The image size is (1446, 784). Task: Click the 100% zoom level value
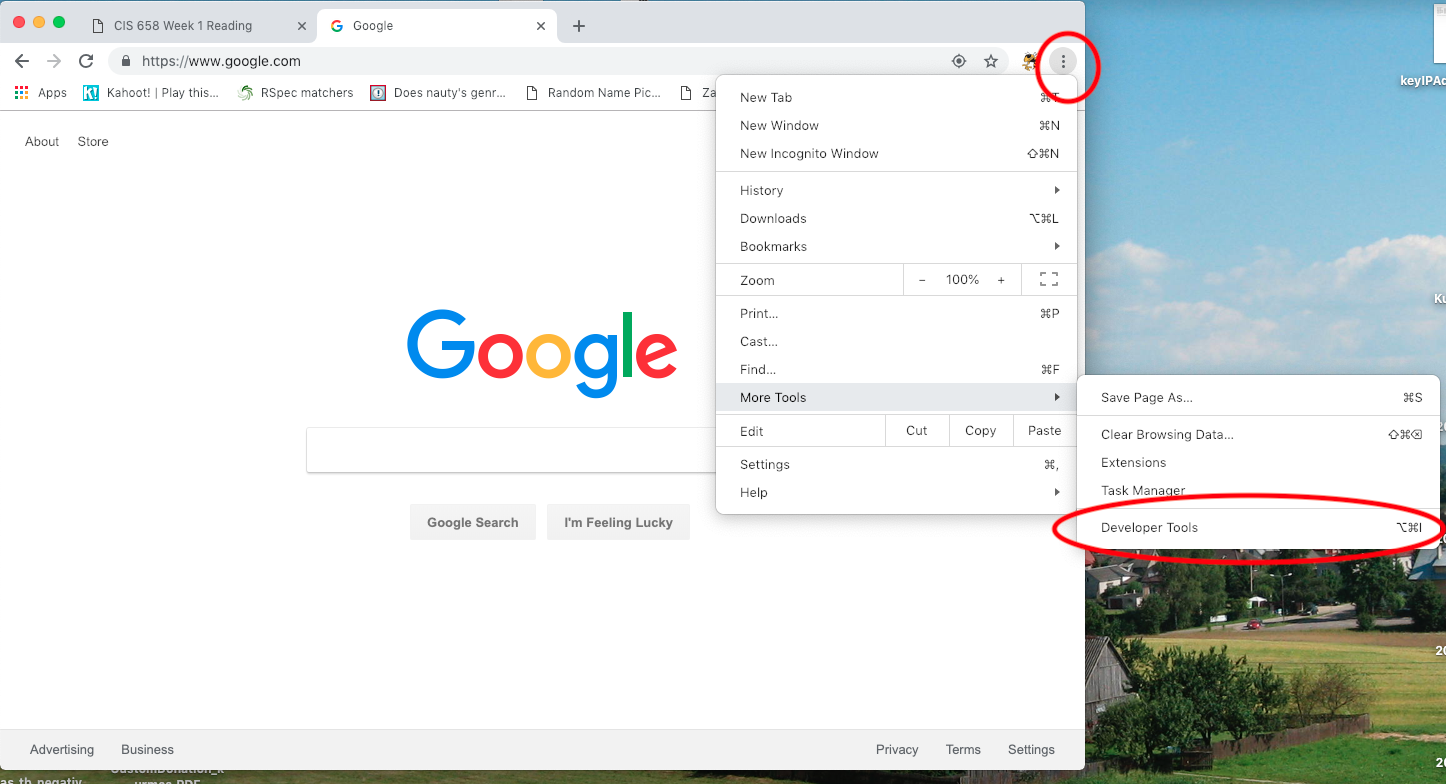(x=962, y=280)
